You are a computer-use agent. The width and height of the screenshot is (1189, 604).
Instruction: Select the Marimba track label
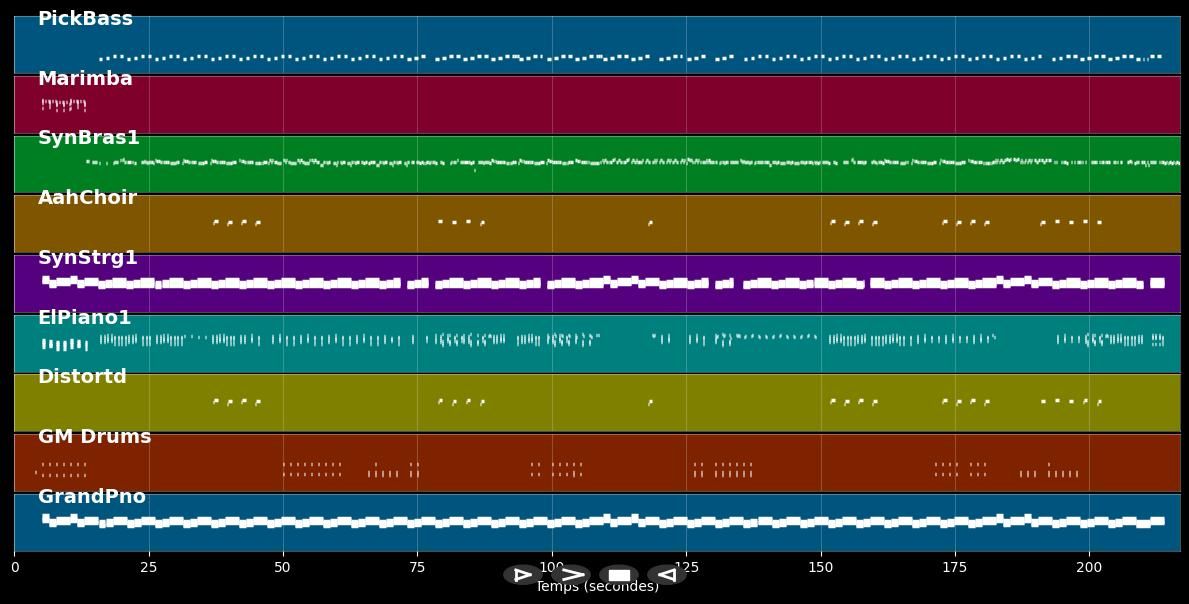coord(85,79)
